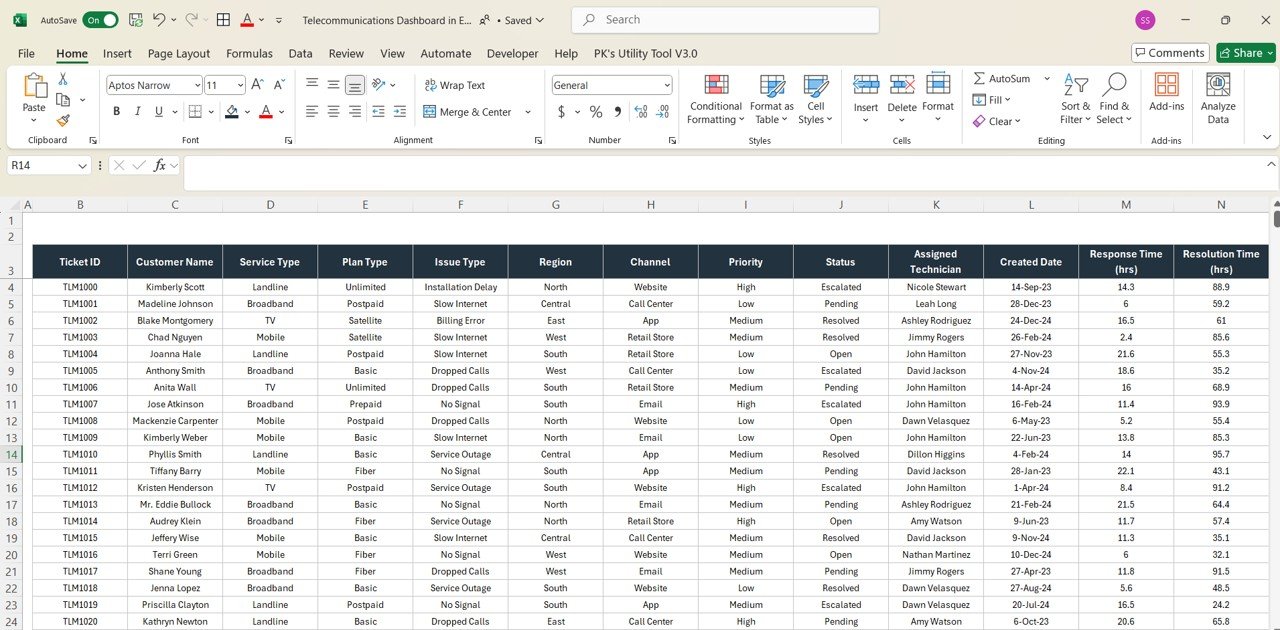Collapse the ribbon with the chevron

click(x=1267, y=136)
